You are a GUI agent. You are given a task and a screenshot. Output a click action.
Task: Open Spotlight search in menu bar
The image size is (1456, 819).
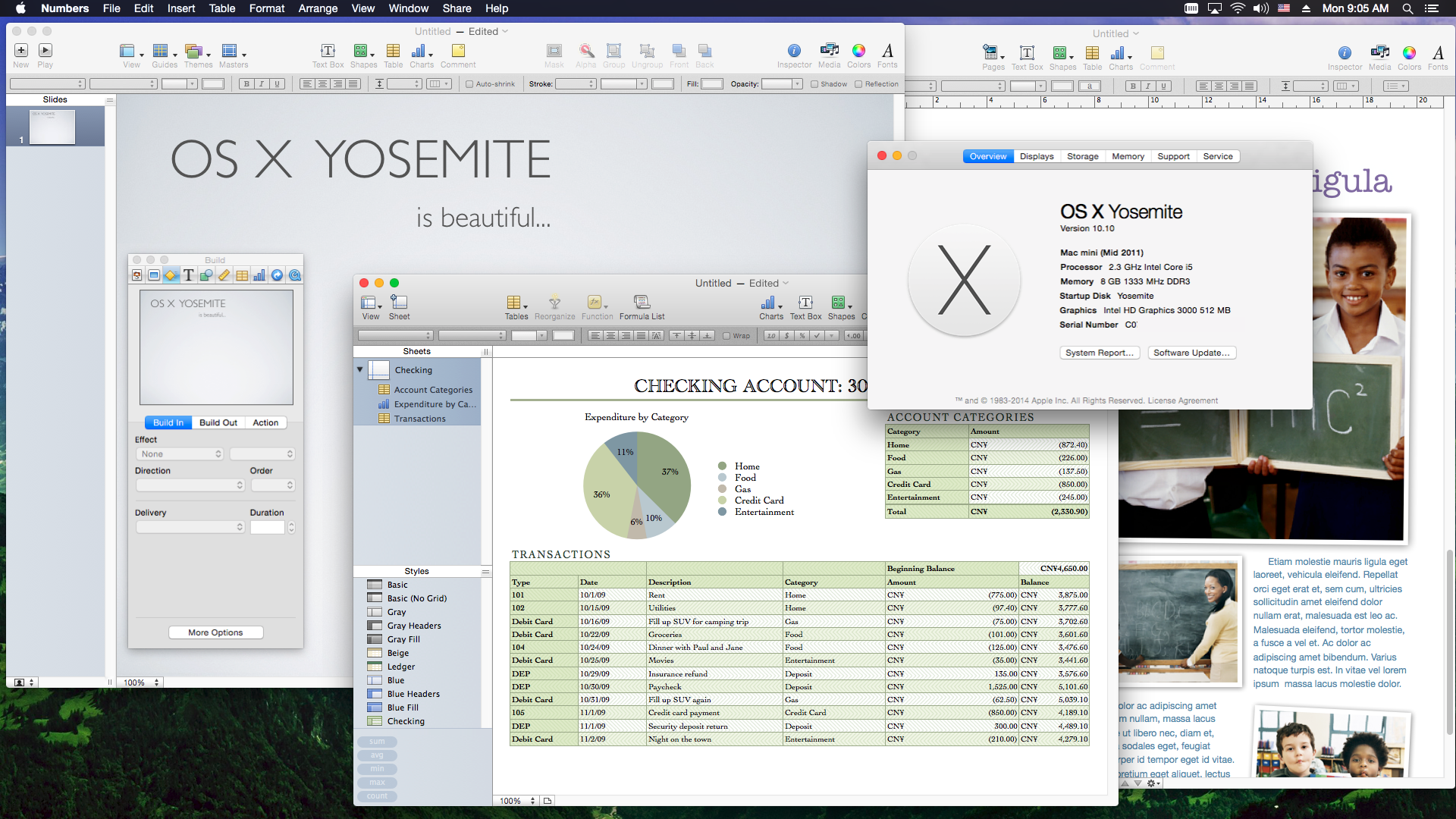(1407, 8)
